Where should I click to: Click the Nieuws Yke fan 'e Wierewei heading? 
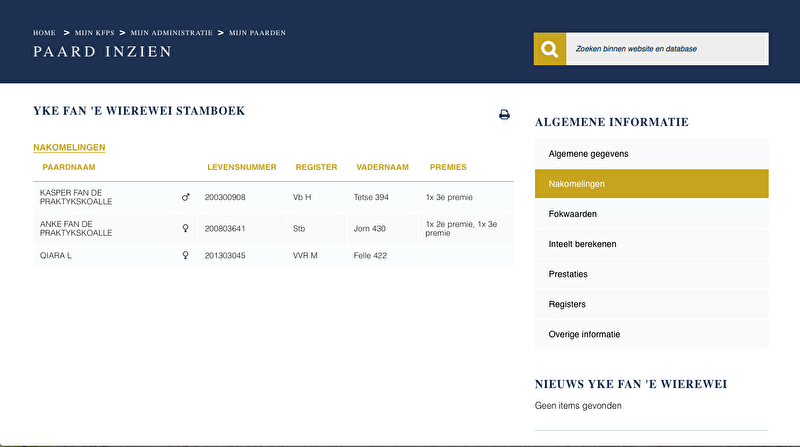click(631, 384)
